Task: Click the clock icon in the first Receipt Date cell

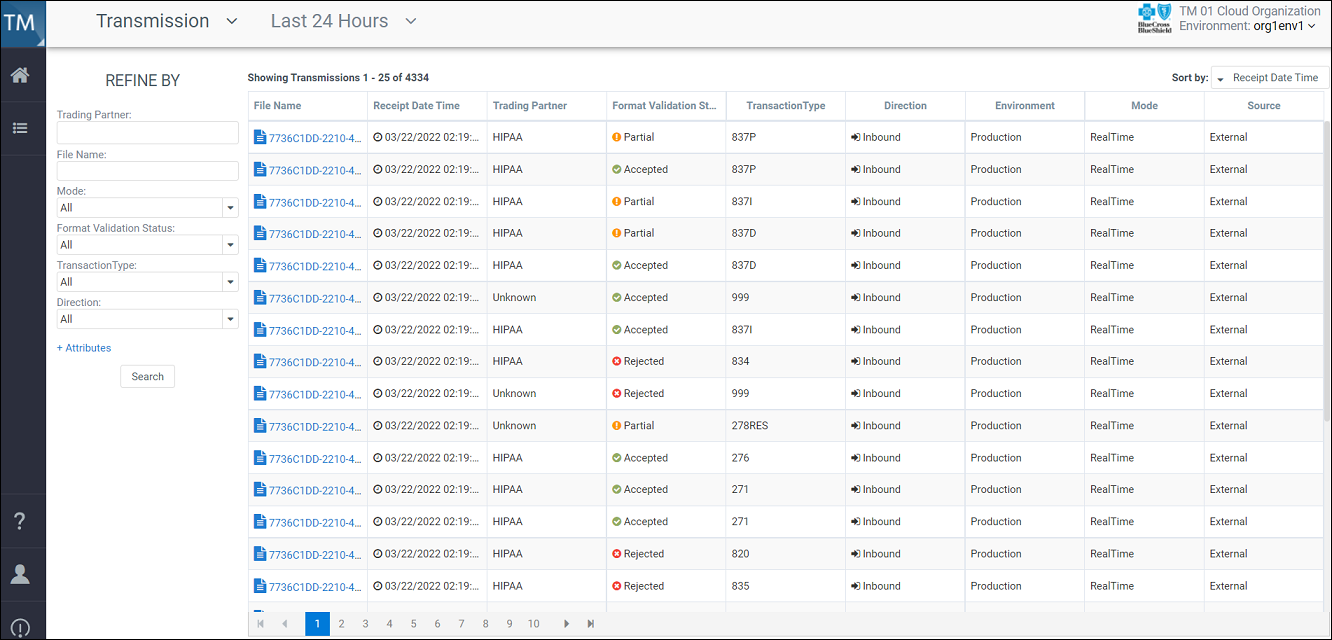Action: coord(377,137)
